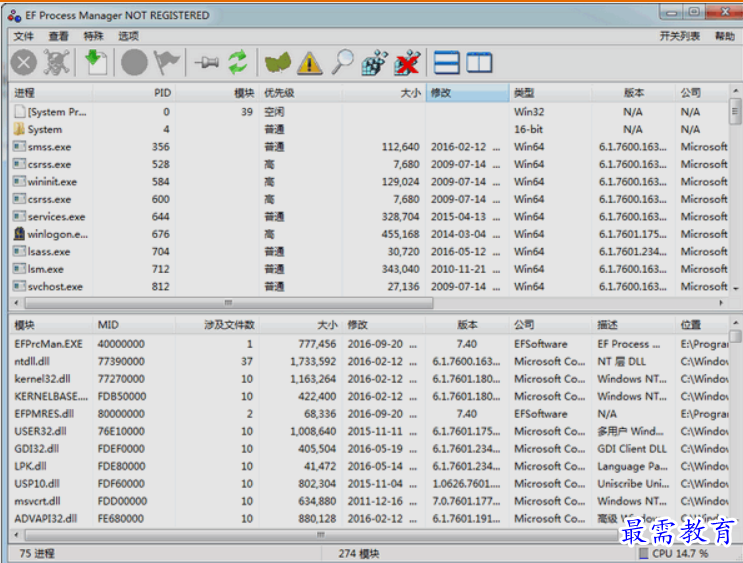The image size is (743, 563).
Task: Open the 文件 menu
Action: coord(23,36)
